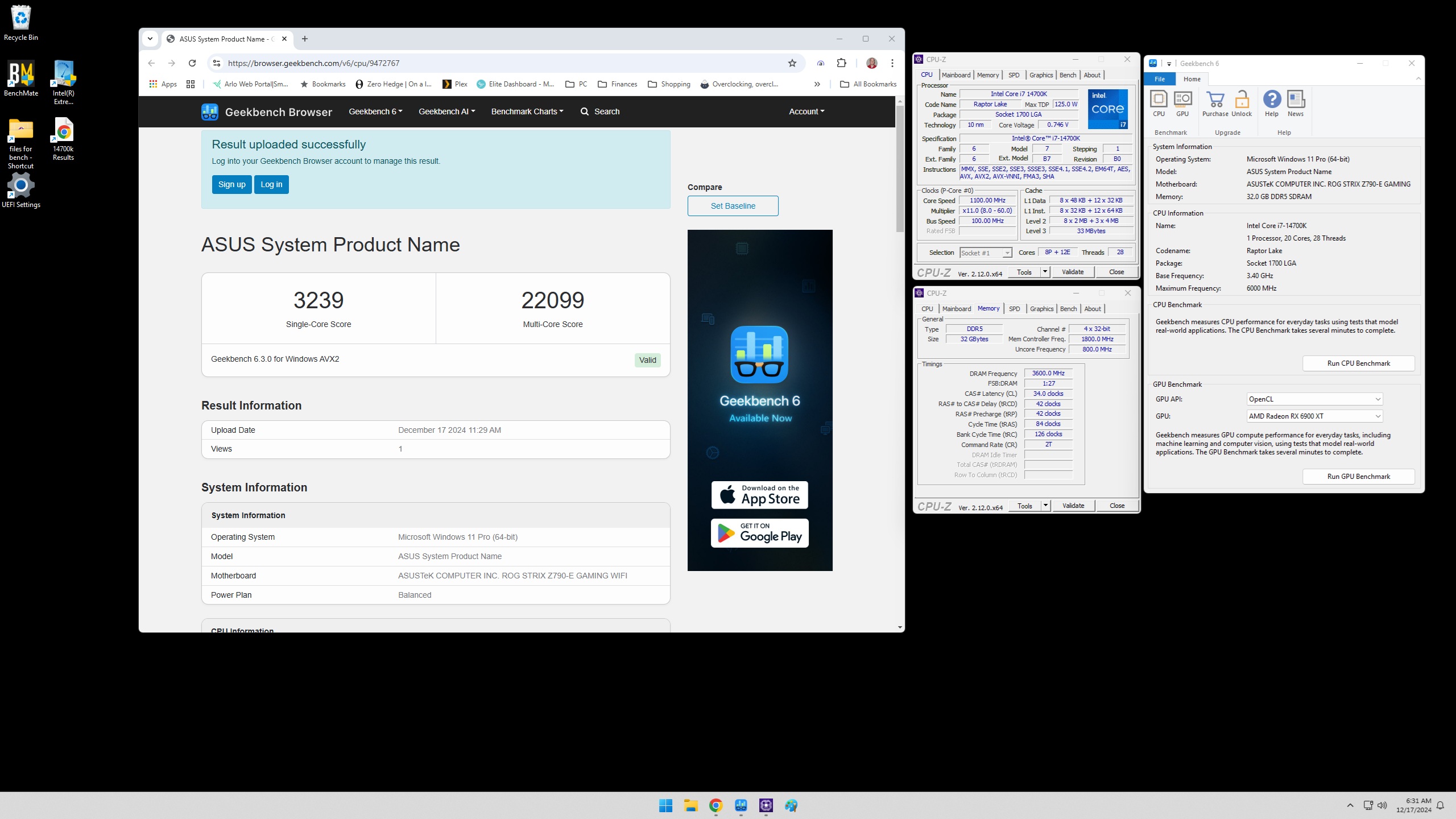The width and height of the screenshot is (1456, 819).
Task: Open the Apps bookmark shortcut
Action: point(163,84)
